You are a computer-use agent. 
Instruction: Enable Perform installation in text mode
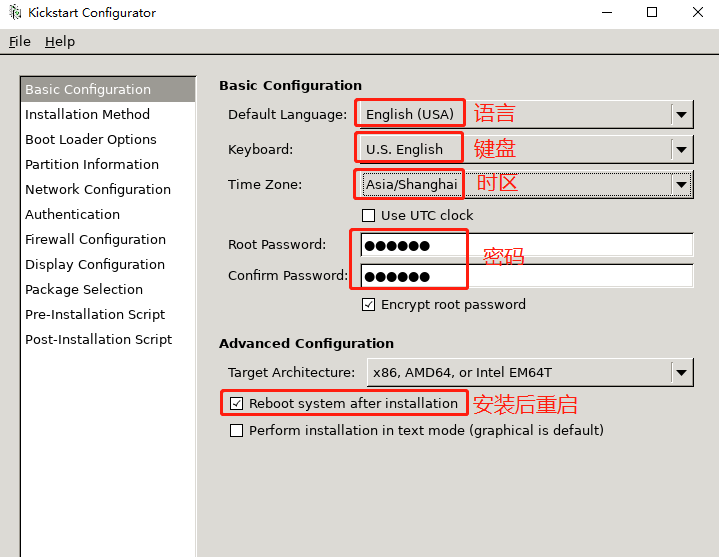(237, 430)
